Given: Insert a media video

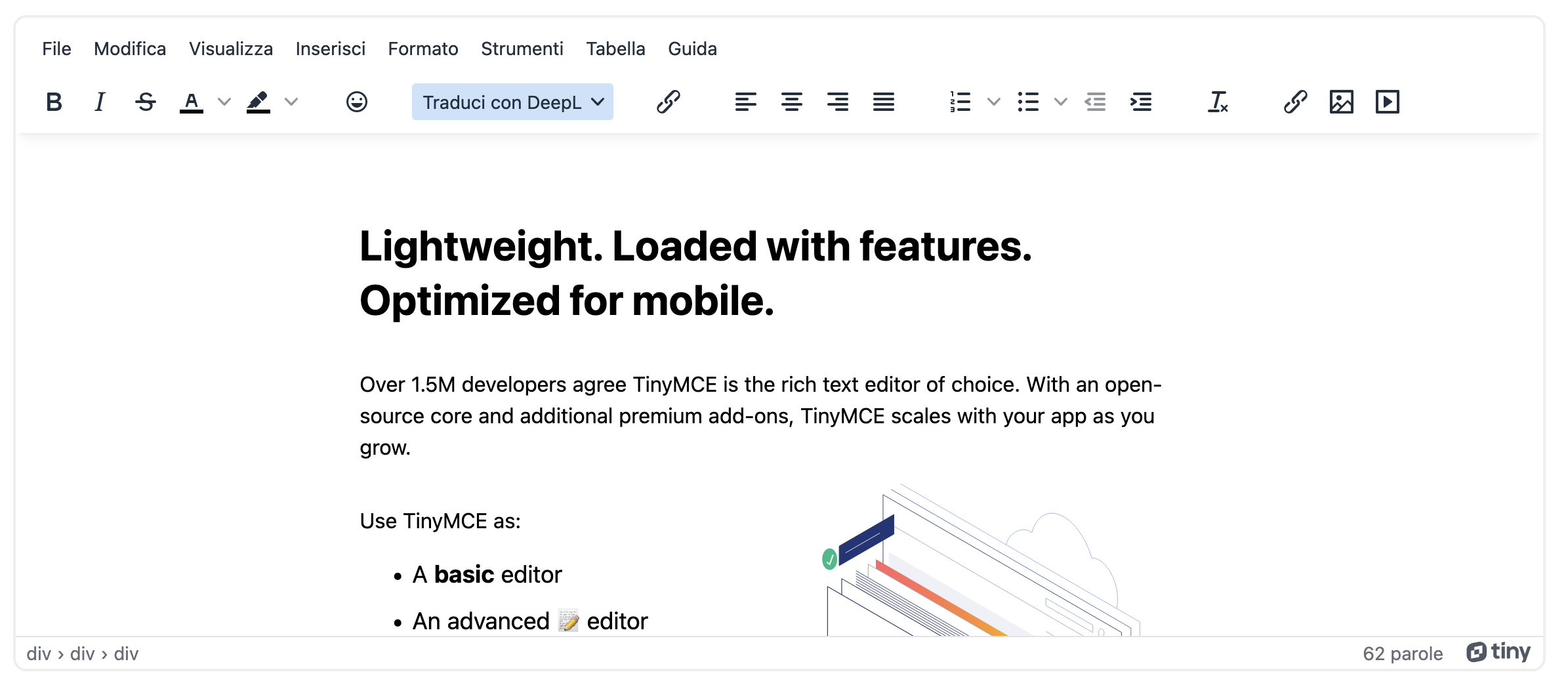Looking at the screenshot, I should [1388, 102].
